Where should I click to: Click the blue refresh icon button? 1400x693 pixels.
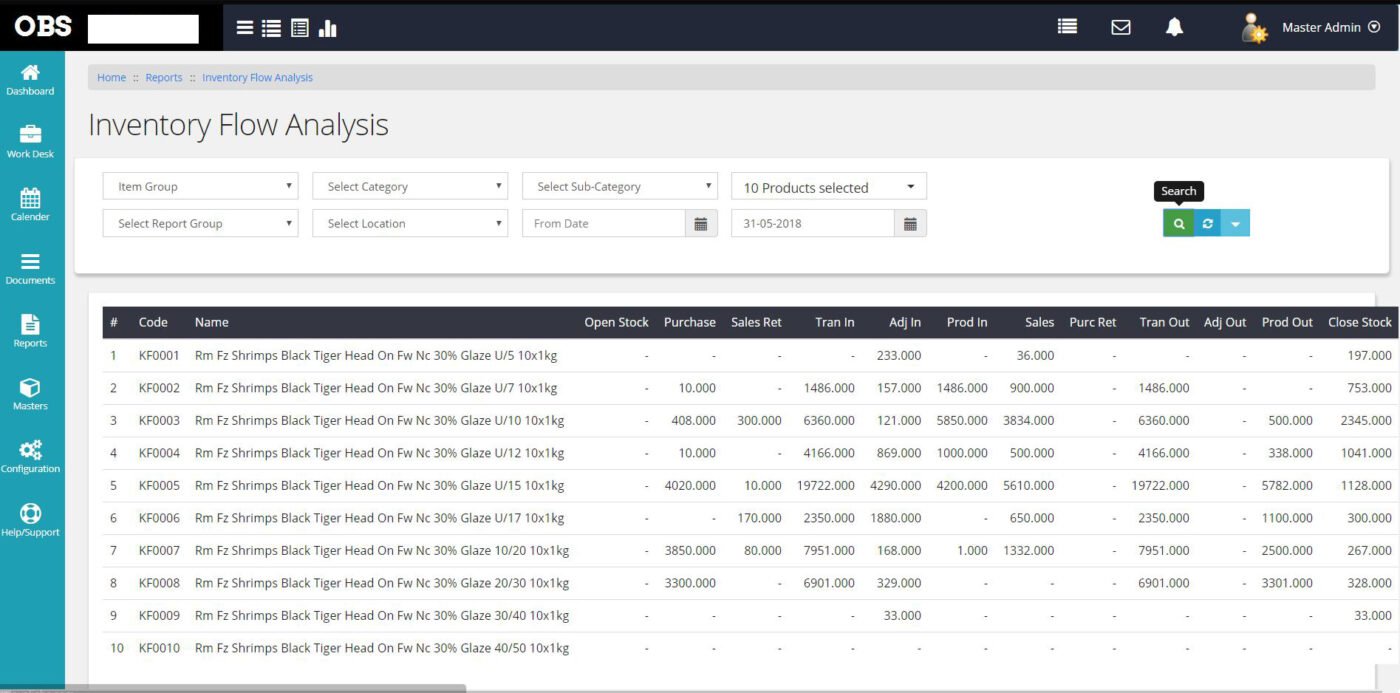pos(1207,223)
